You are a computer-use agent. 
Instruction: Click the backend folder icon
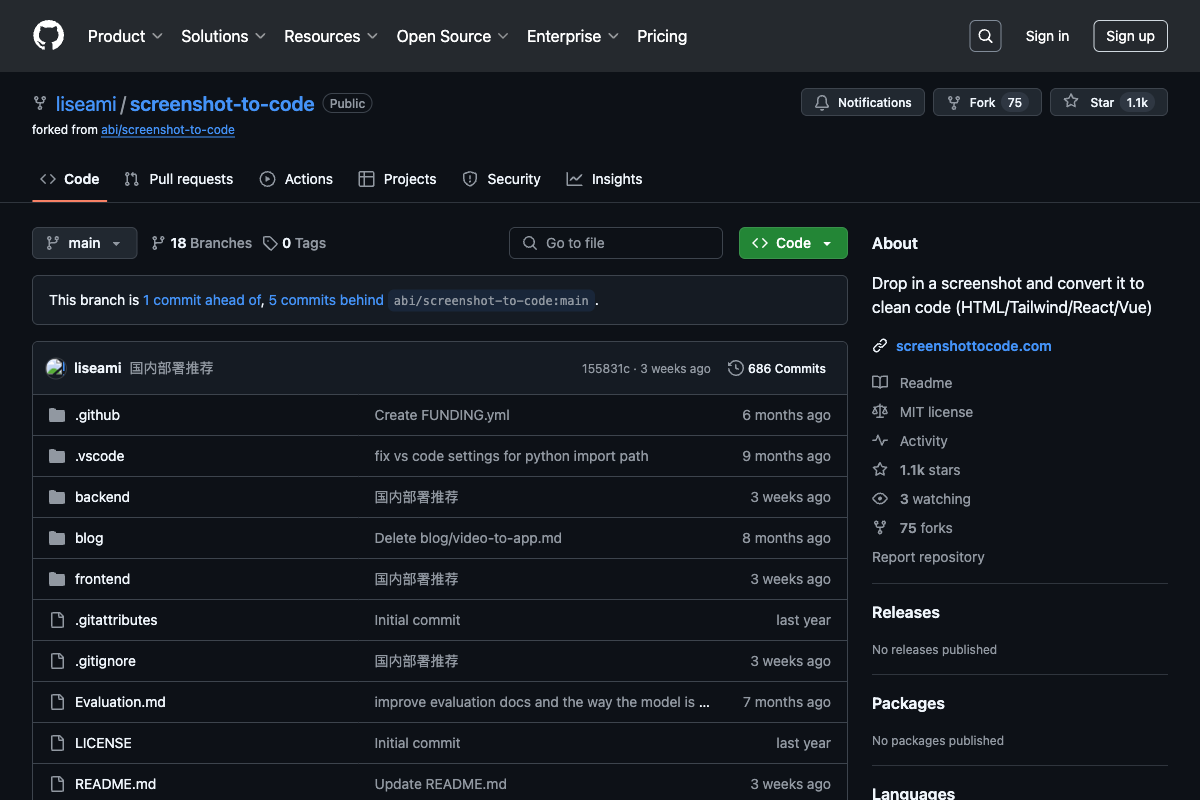point(57,497)
